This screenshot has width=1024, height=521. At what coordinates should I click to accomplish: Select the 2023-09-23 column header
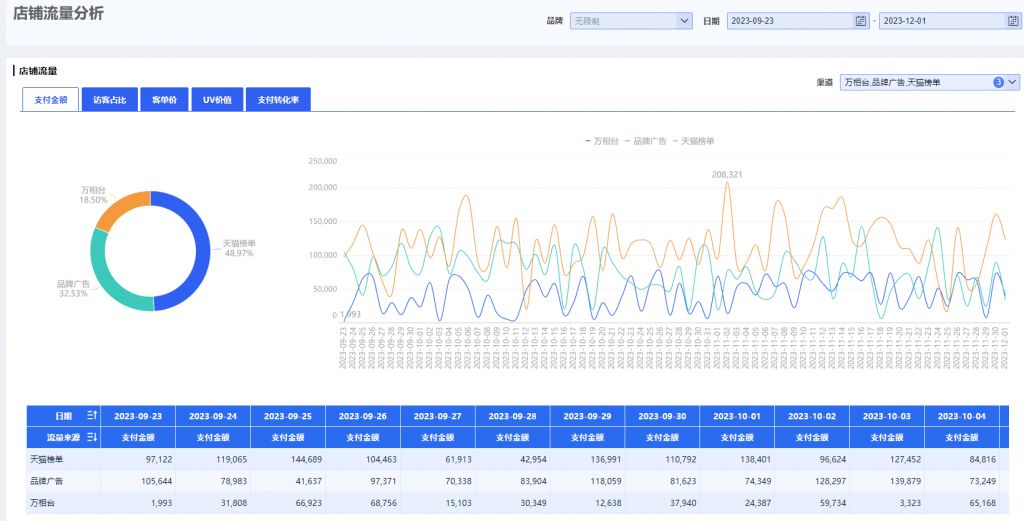pos(138,416)
